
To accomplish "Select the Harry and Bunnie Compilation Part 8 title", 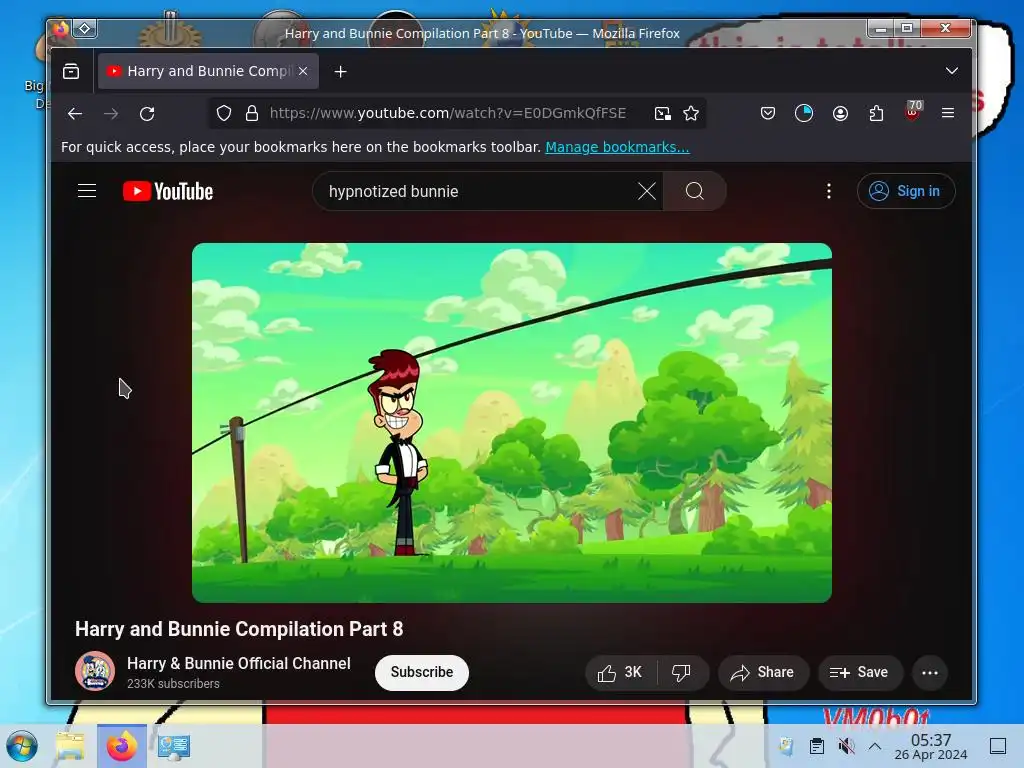I will (239, 629).
